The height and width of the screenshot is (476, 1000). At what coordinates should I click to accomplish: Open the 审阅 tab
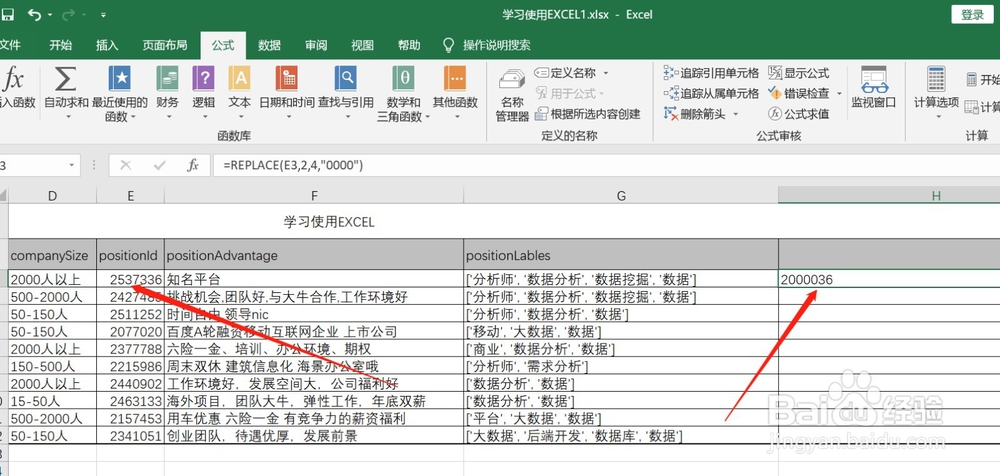click(316, 45)
